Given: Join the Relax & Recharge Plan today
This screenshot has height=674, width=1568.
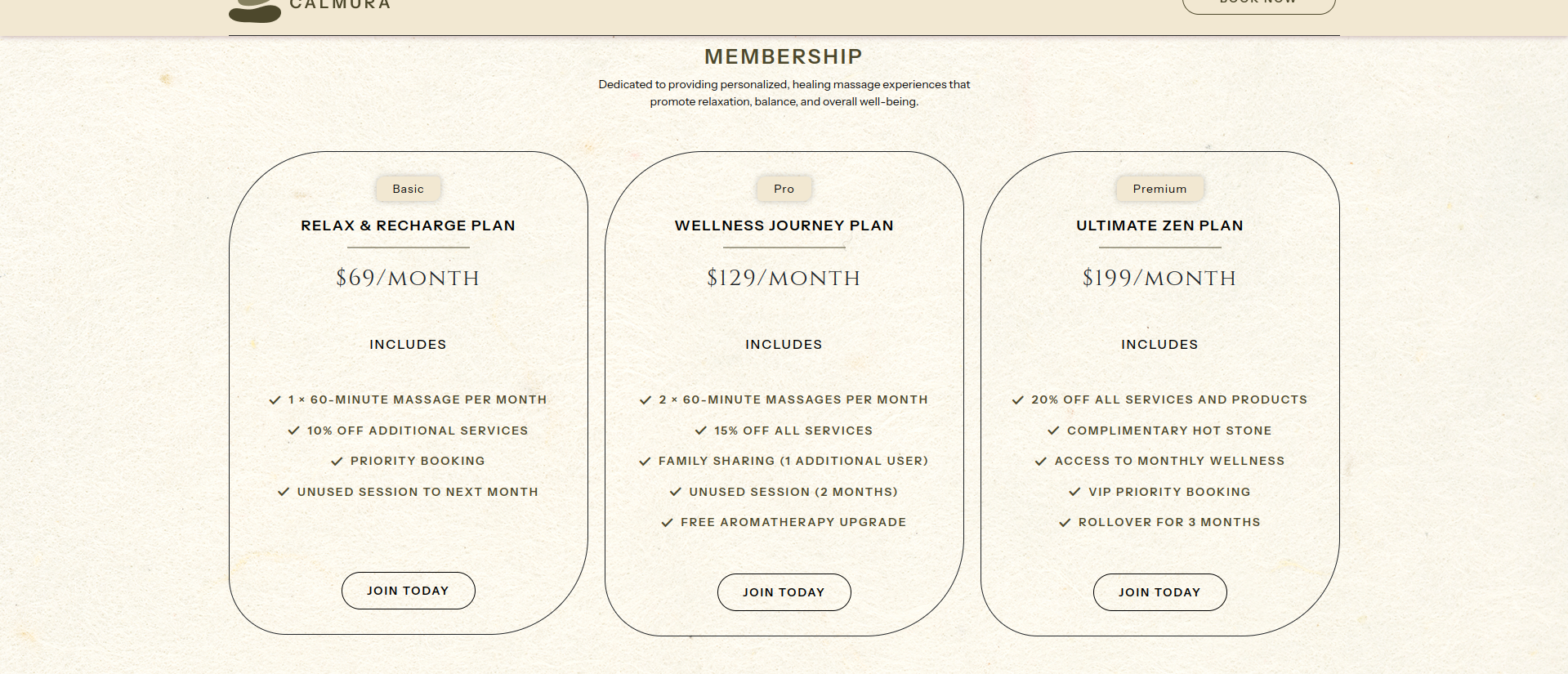Looking at the screenshot, I should [408, 591].
